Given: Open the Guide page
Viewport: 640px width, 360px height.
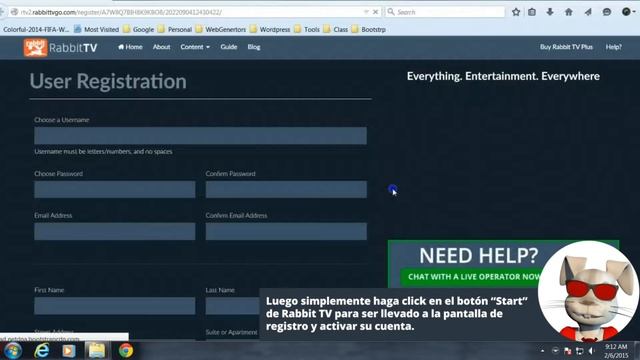Looking at the screenshot, I should tap(229, 47).
